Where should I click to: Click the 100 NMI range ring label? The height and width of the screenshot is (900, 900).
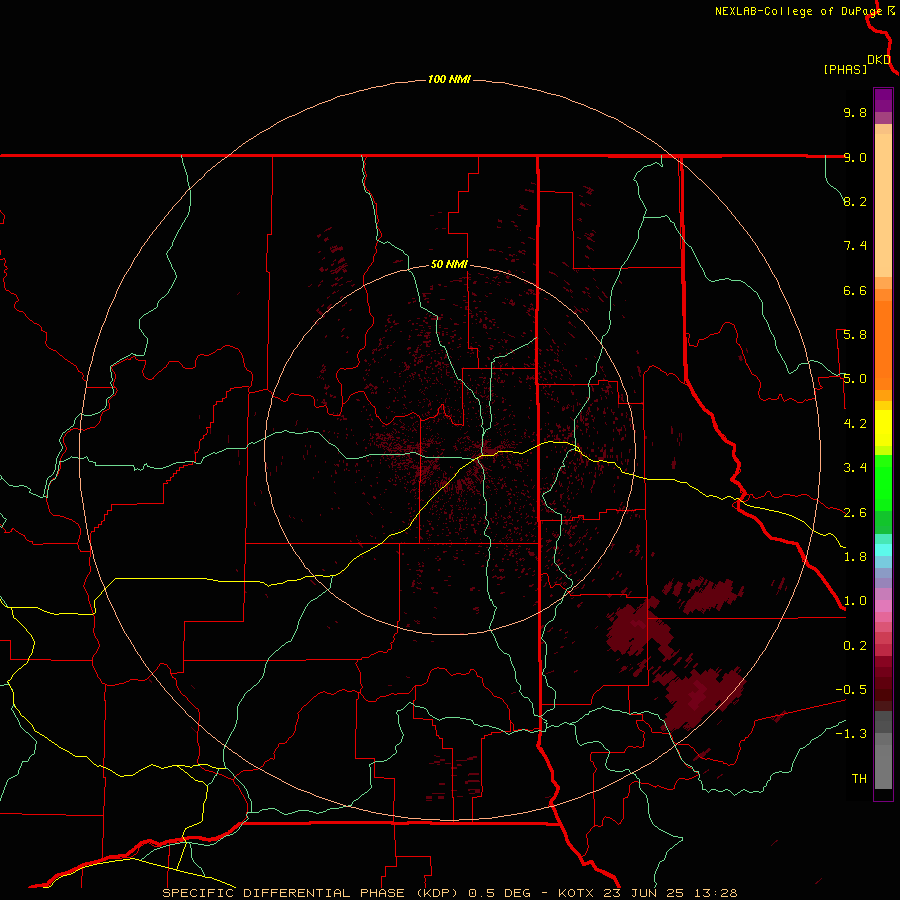coord(449,79)
